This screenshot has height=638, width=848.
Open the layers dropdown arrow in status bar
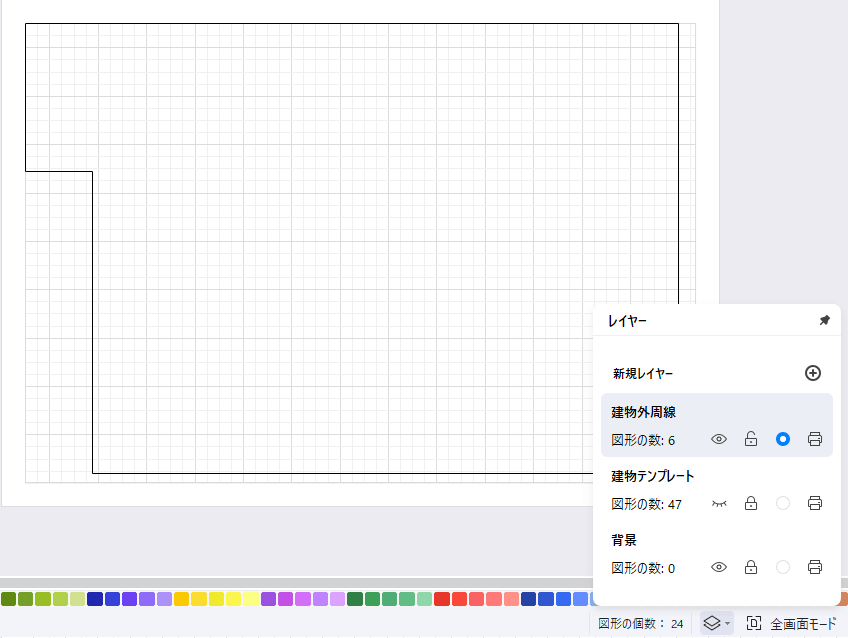(x=727, y=624)
